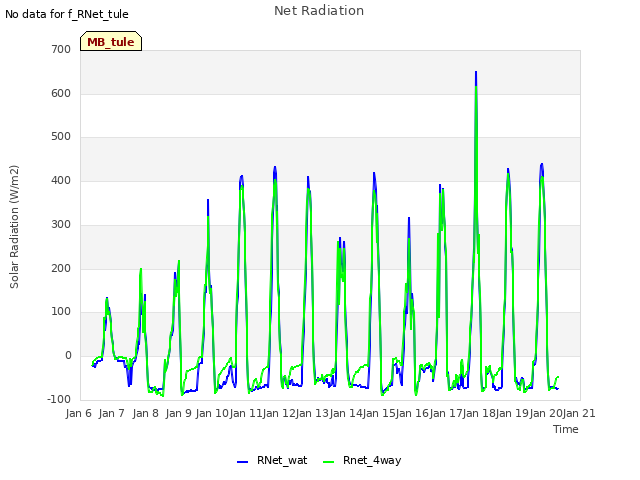The image size is (640, 480).
Task: Click the Jan 18 x-axis tick label
Action: click(479, 413)
